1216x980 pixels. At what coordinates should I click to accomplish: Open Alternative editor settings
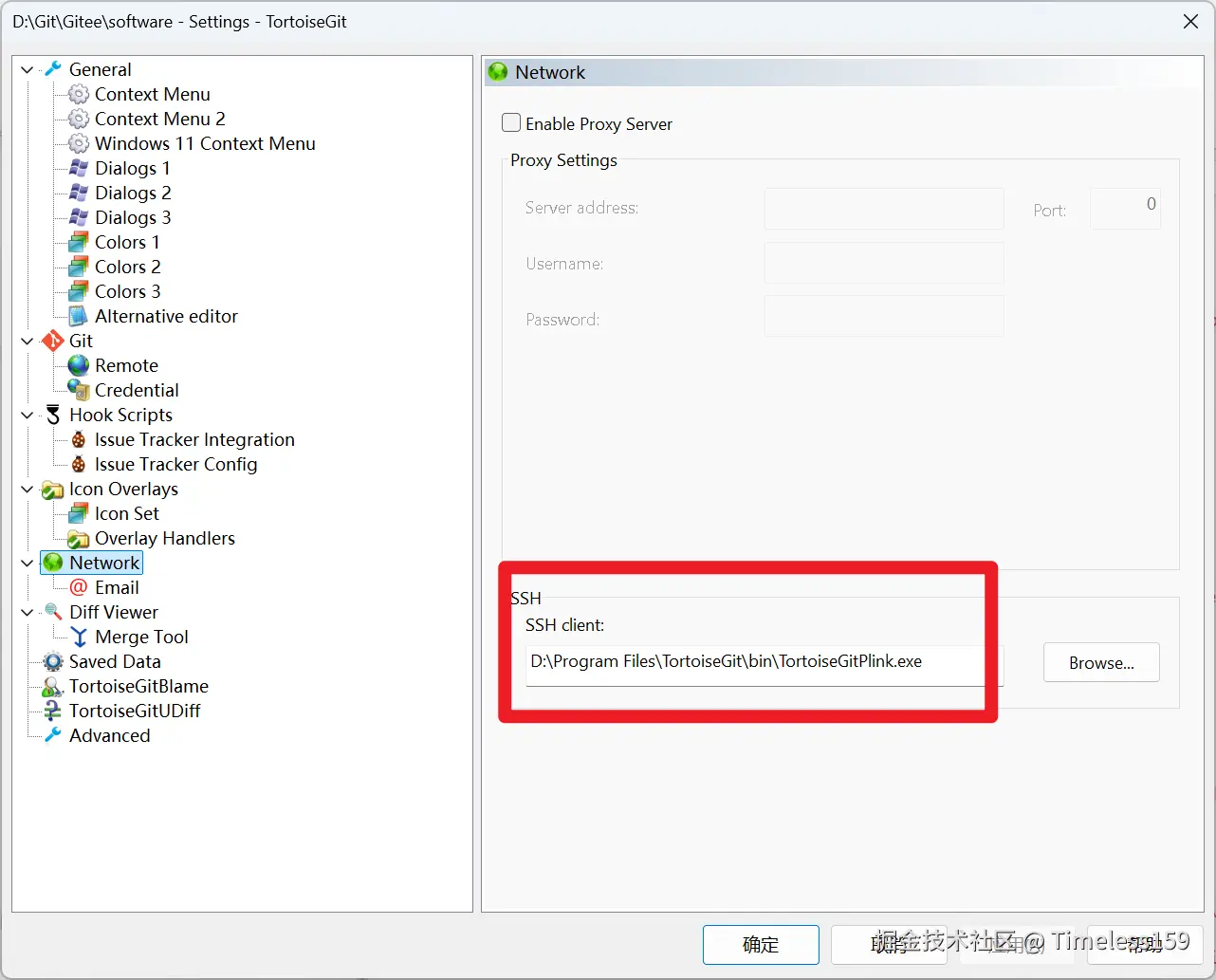(x=166, y=316)
